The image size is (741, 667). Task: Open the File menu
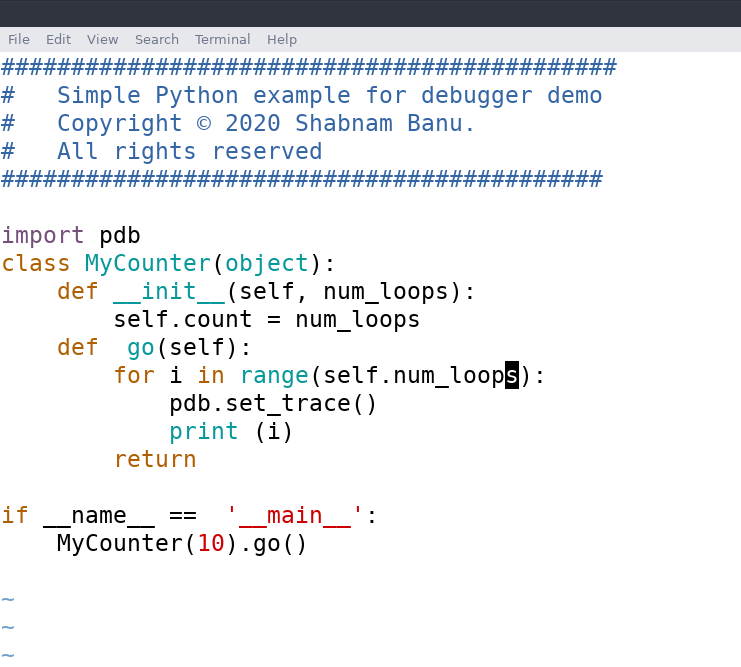coord(19,39)
